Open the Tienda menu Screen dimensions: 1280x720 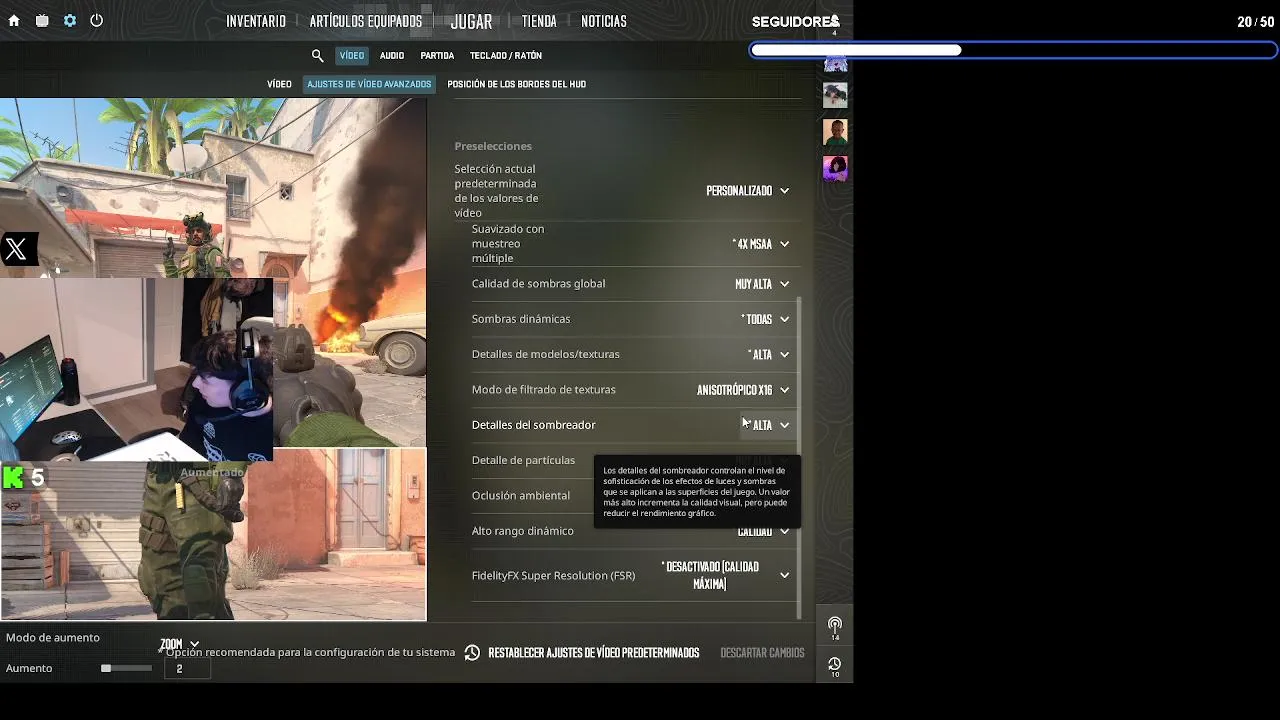(539, 21)
